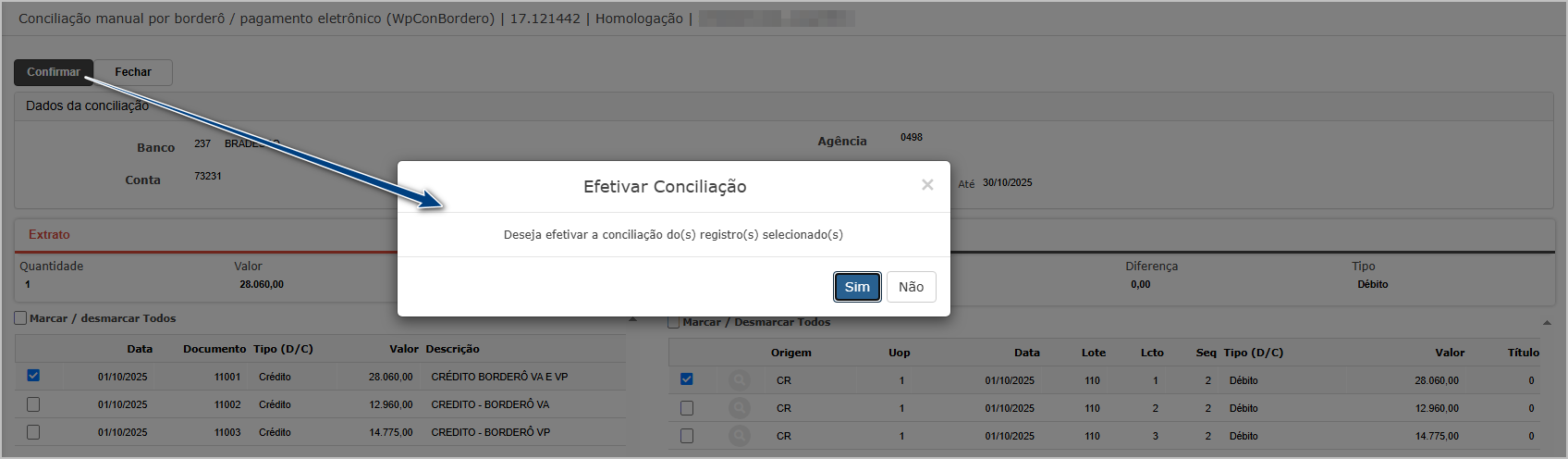Click the Confirmar button
1568x459 pixels.
pyautogui.click(x=54, y=72)
